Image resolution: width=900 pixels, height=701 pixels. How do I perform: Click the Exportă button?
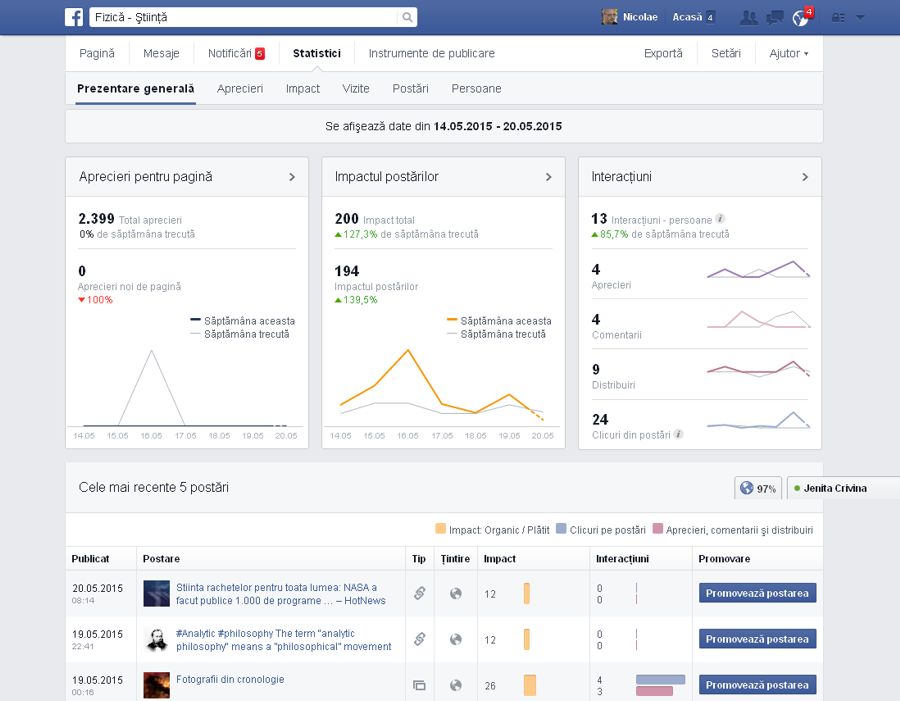(x=664, y=53)
